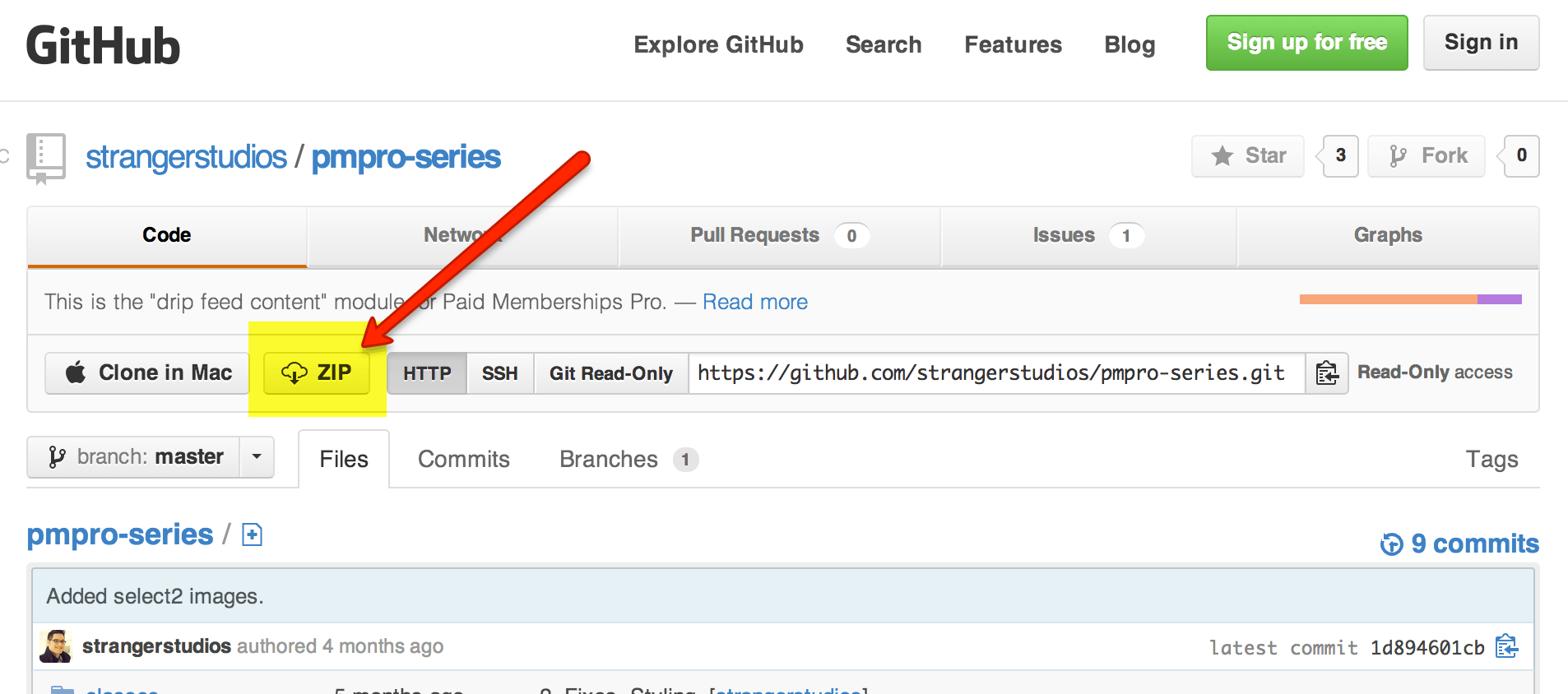Screen dimensions: 1568x694
Task: Click the Read more link
Action: (754, 302)
